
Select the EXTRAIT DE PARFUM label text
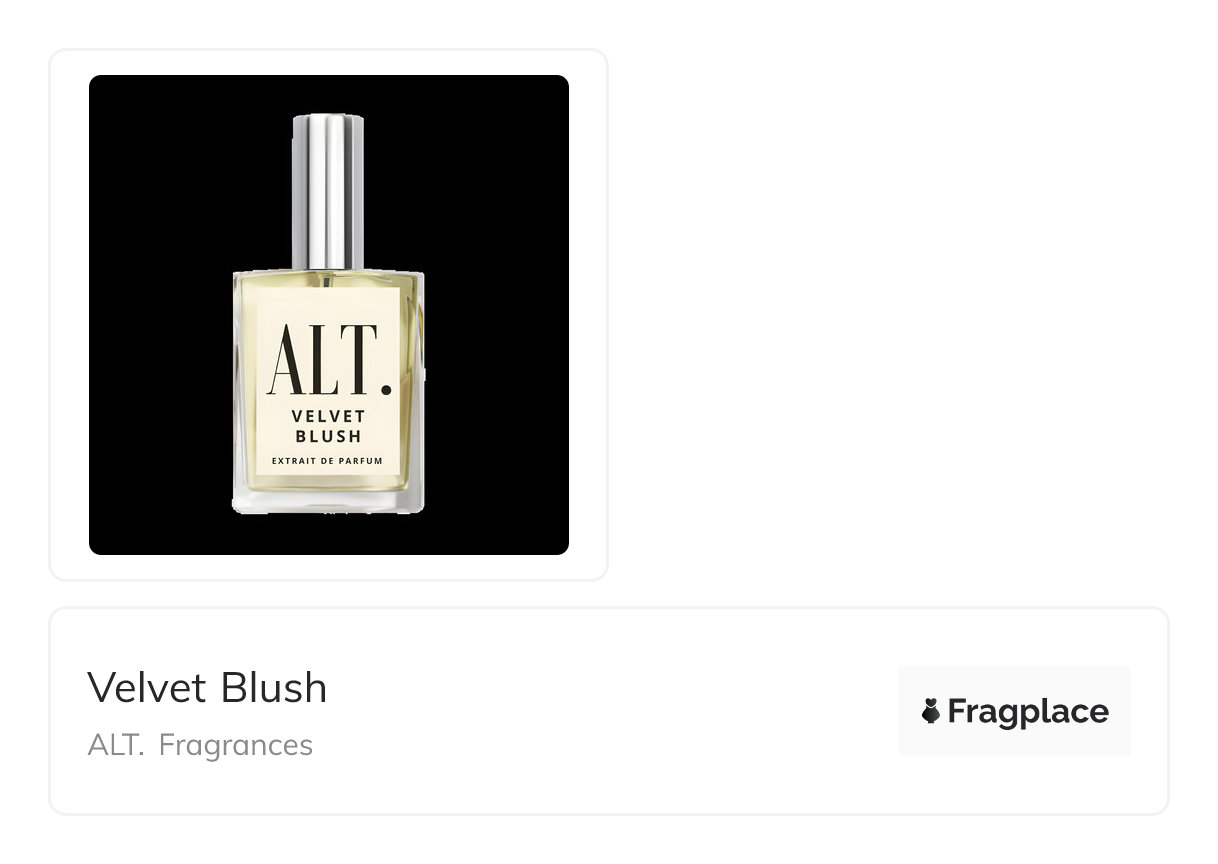click(x=328, y=462)
